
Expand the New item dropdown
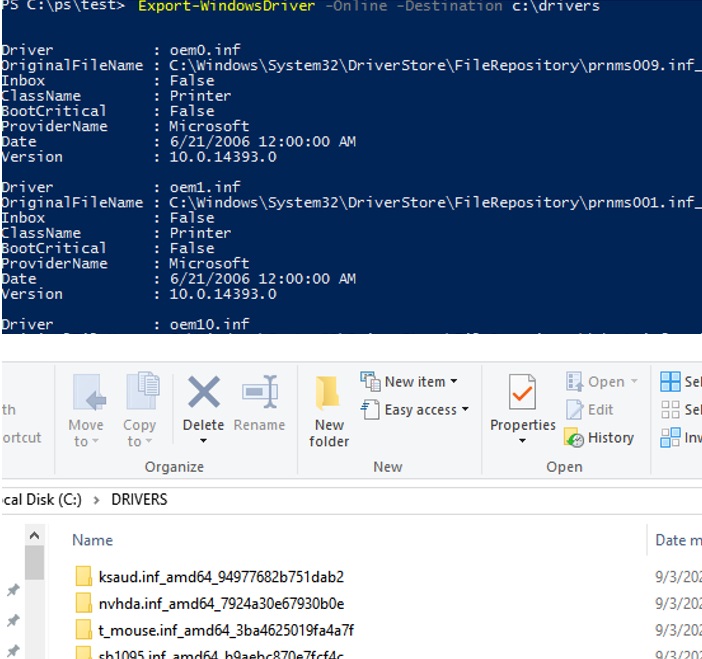[409, 382]
